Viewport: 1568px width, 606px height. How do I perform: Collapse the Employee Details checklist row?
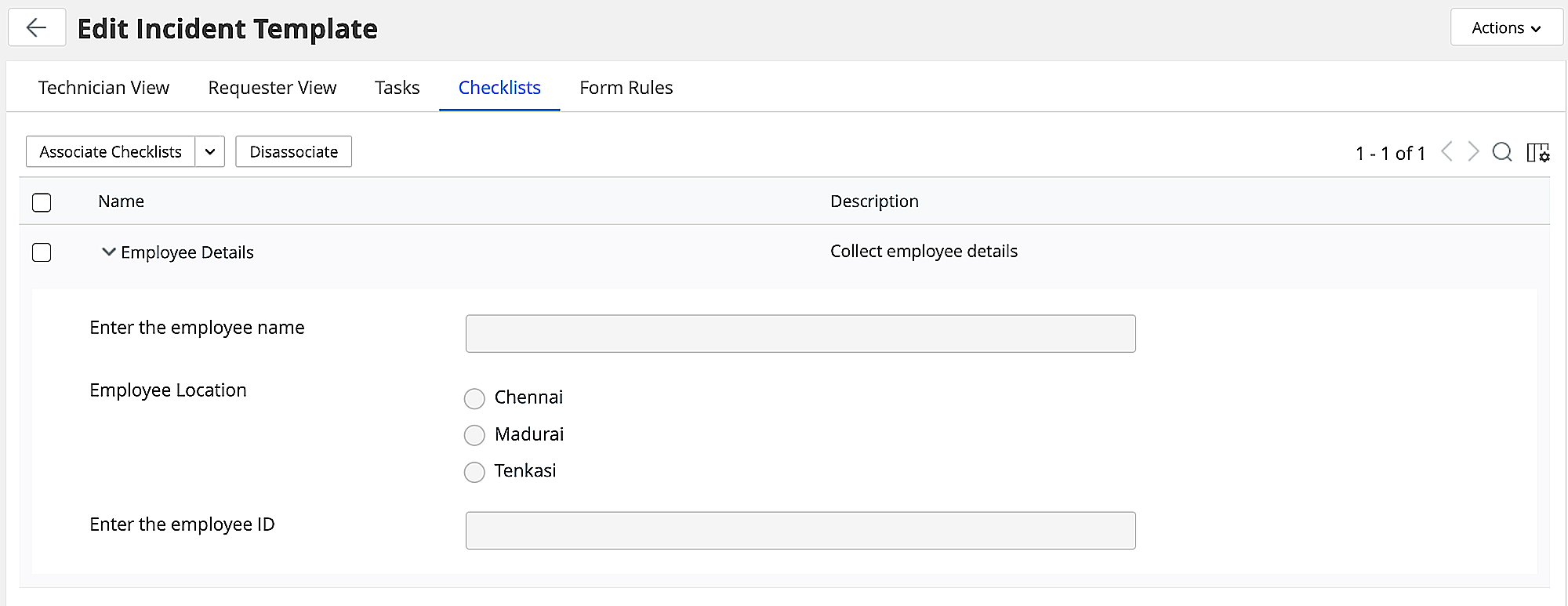[x=109, y=252]
